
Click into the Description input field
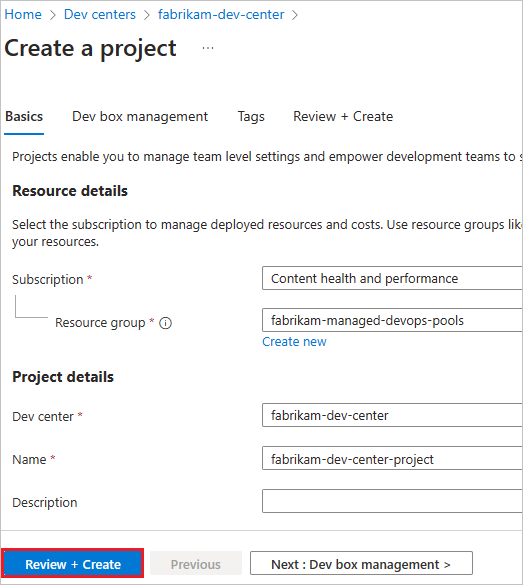pos(392,501)
